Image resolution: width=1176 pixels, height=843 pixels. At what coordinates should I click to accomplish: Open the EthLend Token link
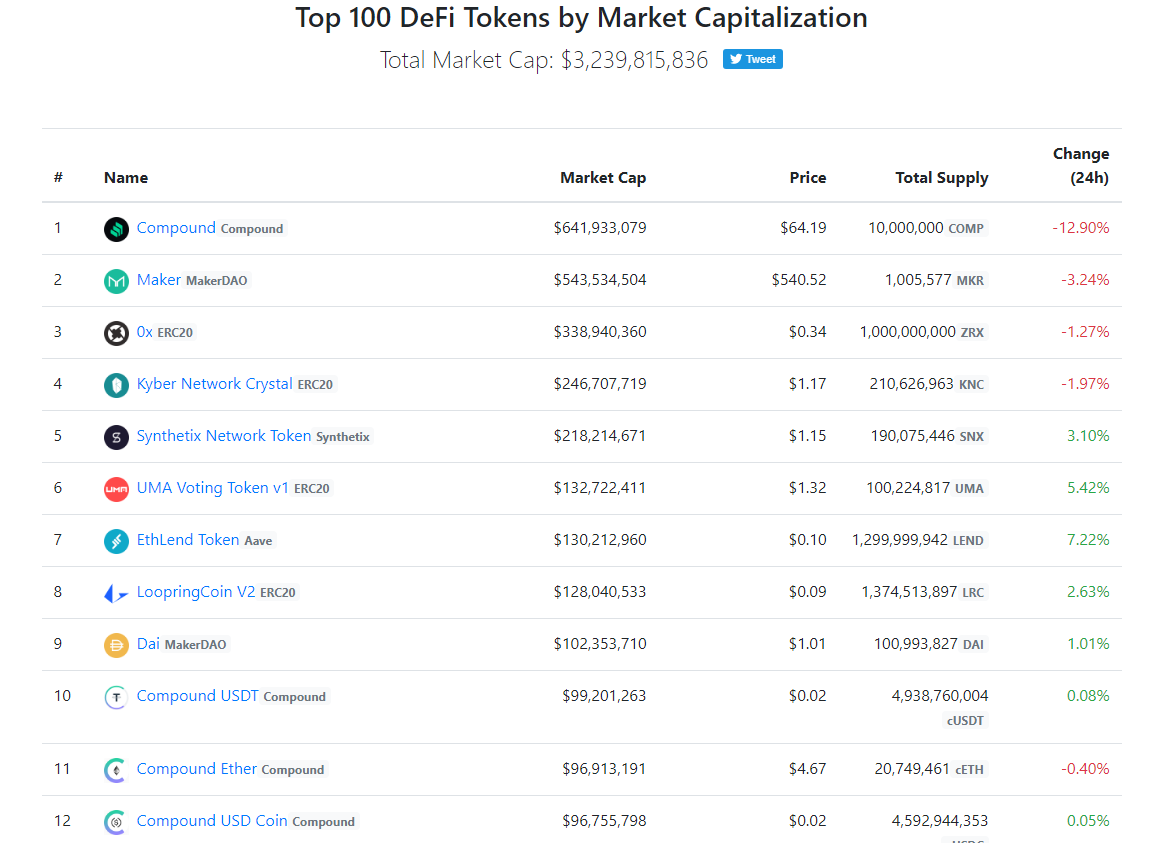point(188,540)
